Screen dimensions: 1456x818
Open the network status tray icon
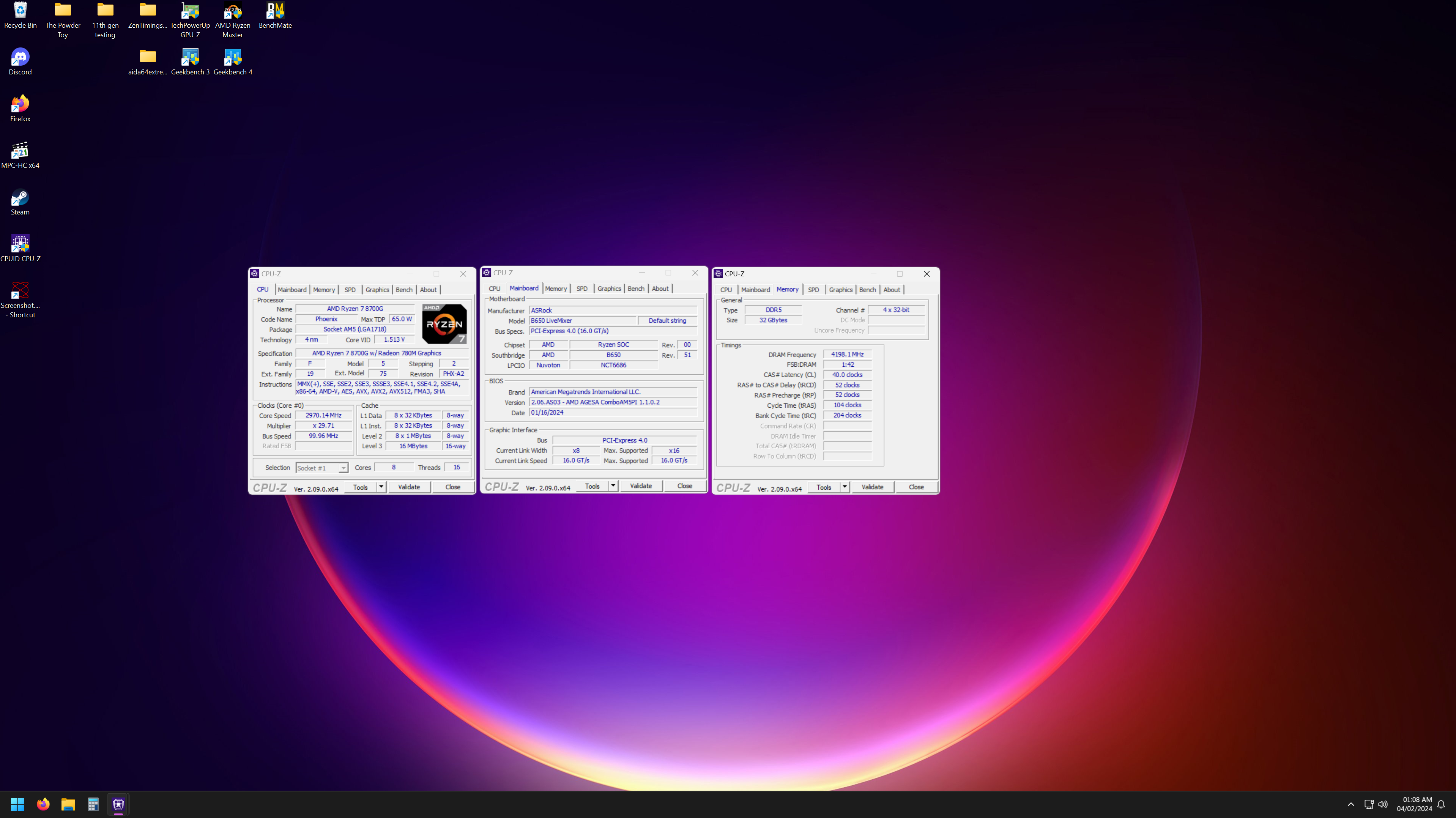pyautogui.click(x=1369, y=804)
